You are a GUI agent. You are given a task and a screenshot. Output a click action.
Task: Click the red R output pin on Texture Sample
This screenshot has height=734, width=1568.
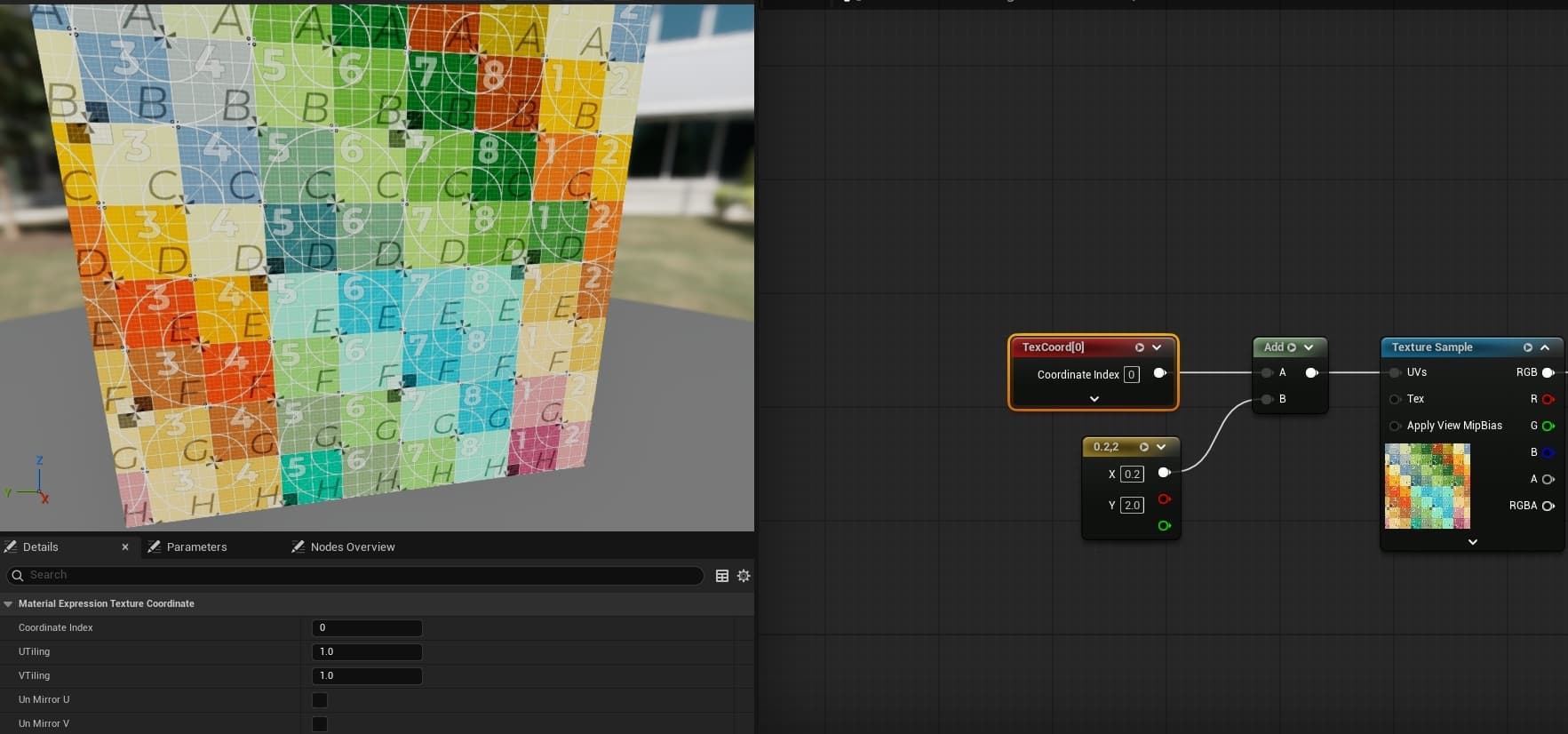pyautogui.click(x=1548, y=399)
